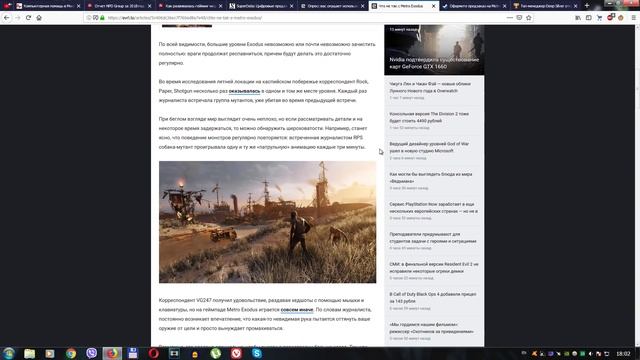
Task: Show the sidebar via toolbar icon
Action: 589,18
